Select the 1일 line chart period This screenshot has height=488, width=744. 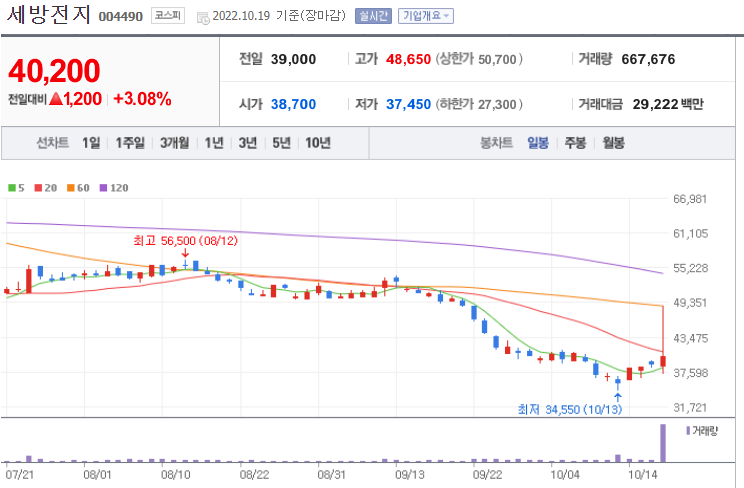click(91, 142)
